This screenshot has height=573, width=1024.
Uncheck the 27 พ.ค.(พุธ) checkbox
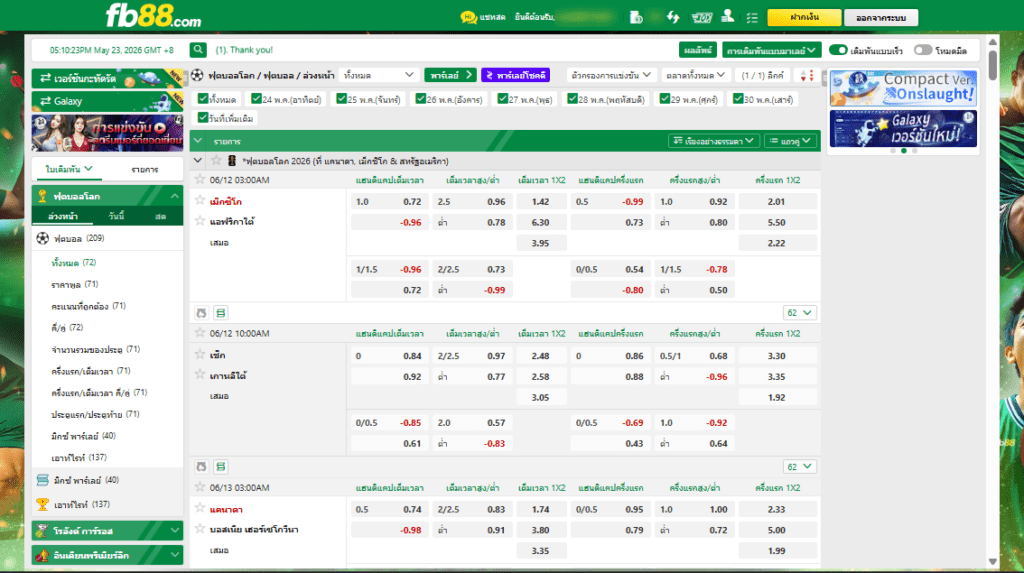tap(502, 99)
